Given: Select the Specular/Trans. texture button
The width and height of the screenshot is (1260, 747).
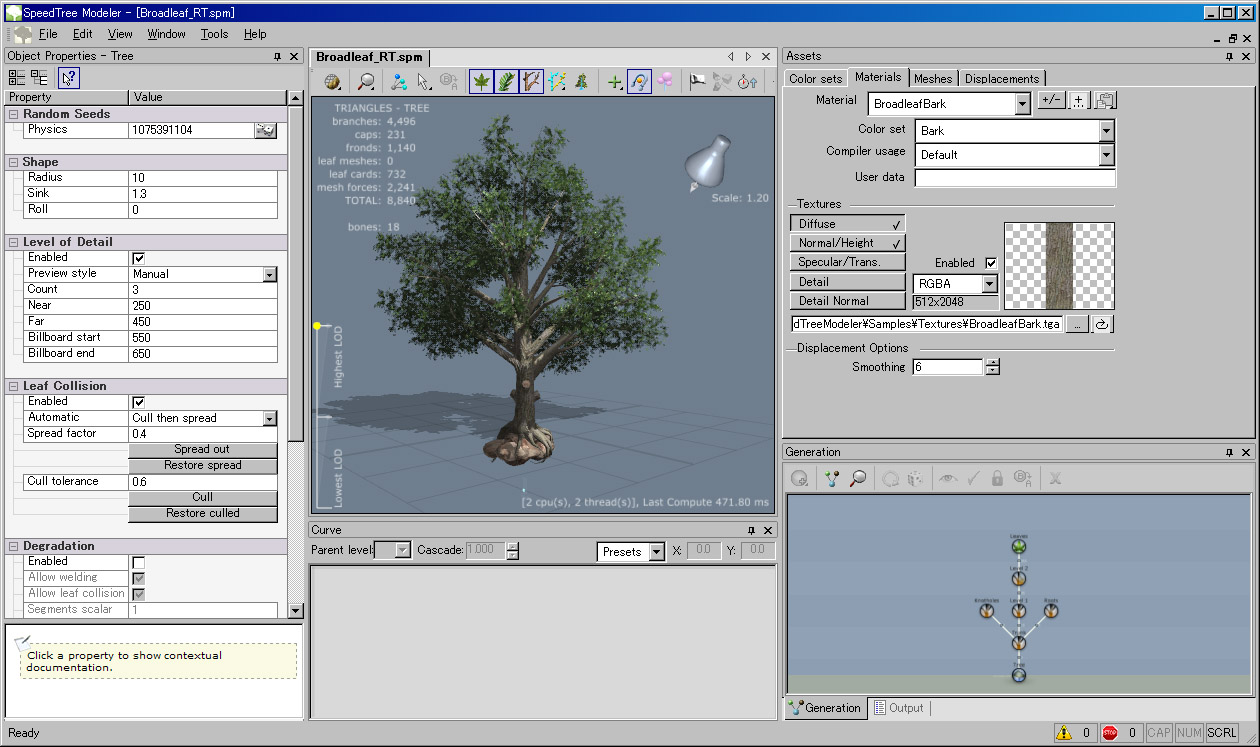Looking at the screenshot, I should tap(848, 262).
